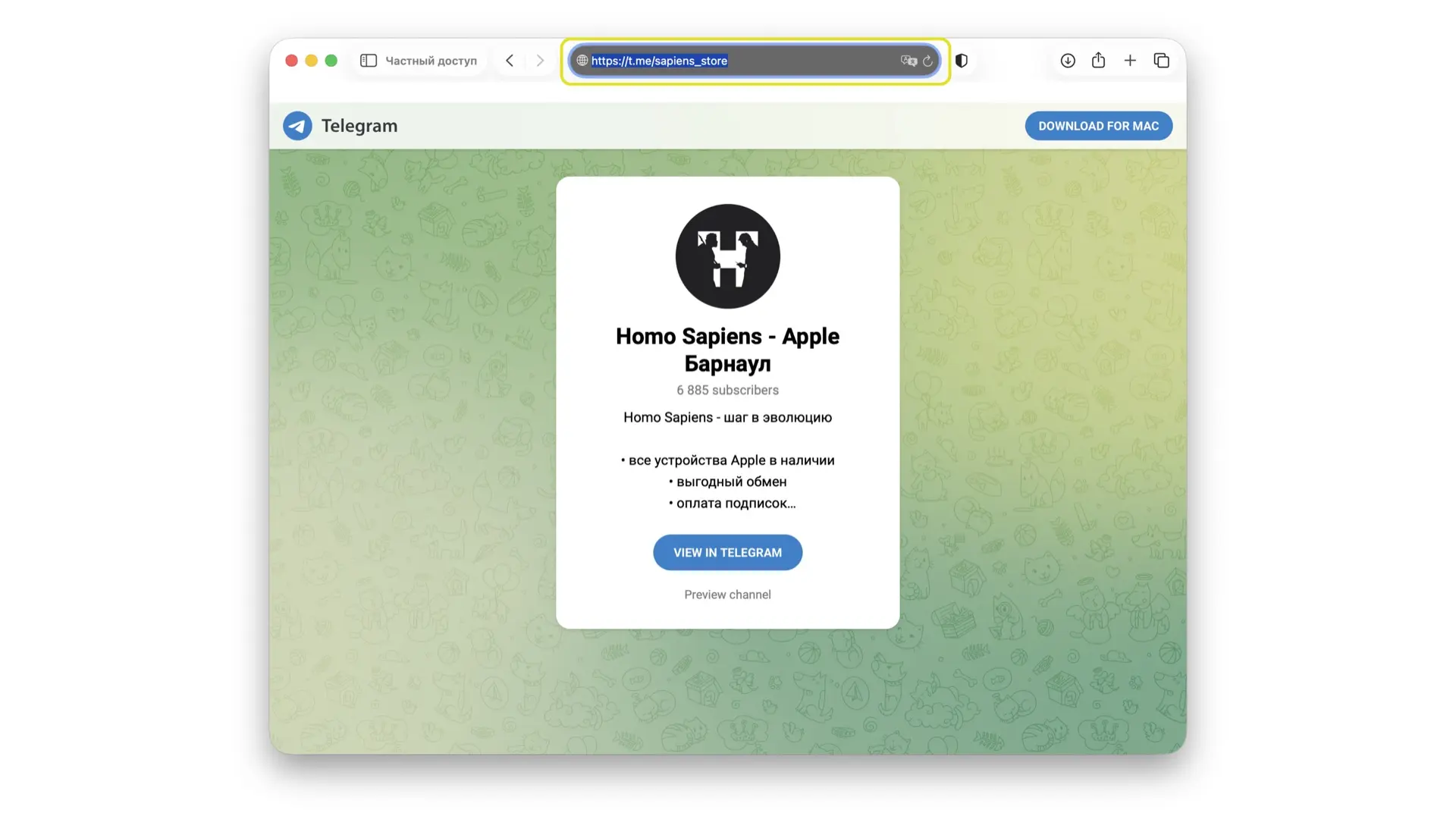Close the Safari window
1456x813 pixels.
point(291,61)
